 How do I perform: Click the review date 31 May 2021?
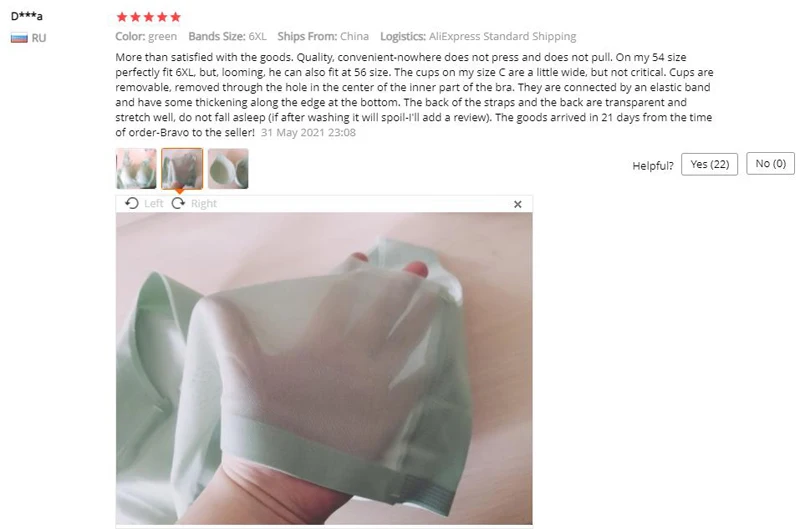308,133
